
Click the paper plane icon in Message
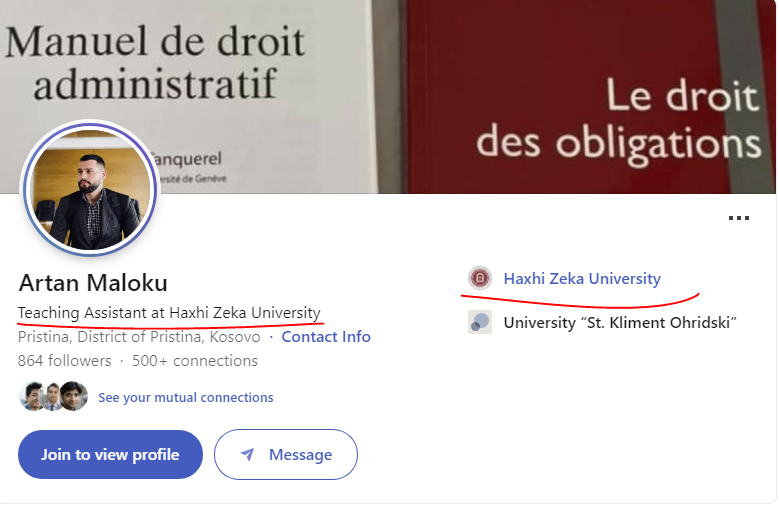click(248, 455)
